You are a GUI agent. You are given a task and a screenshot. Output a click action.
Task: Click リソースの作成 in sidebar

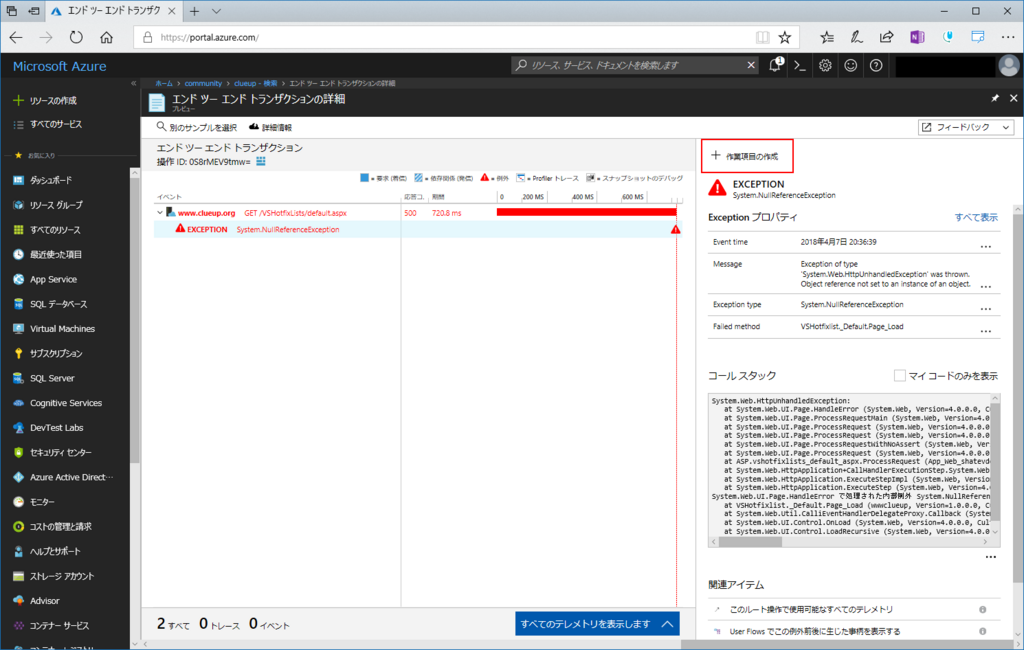[x=45, y=101]
